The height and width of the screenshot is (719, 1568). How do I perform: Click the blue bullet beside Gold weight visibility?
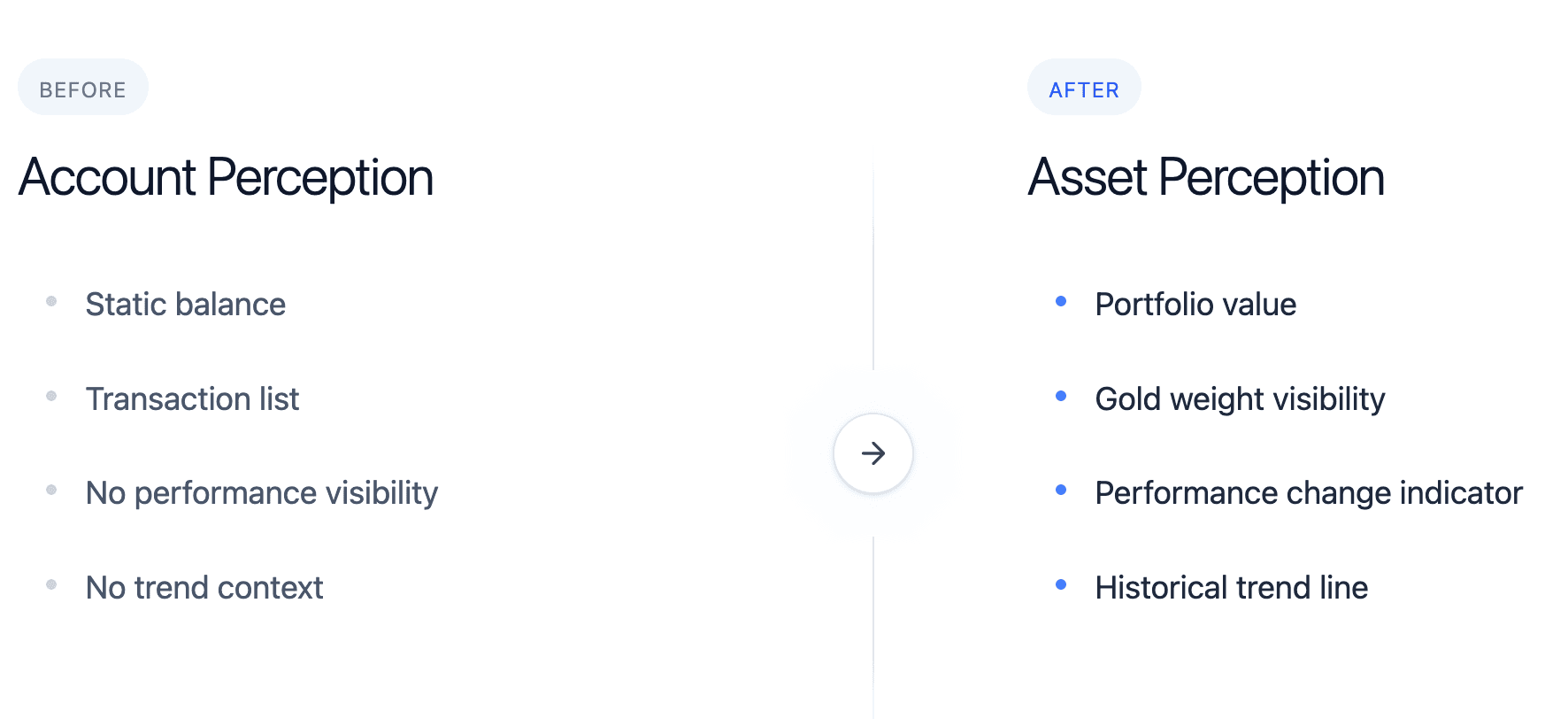tap(1061, 396)
